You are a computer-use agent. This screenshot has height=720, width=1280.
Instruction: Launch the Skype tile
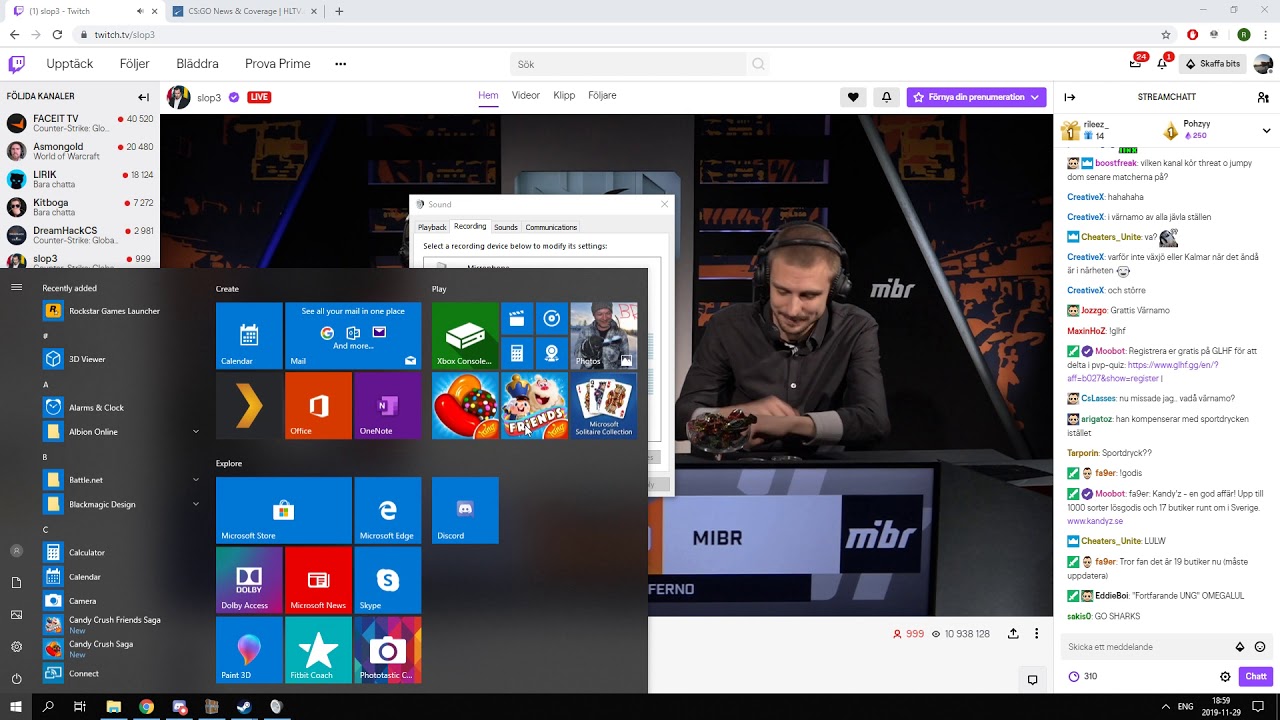(x=388, y=580)
